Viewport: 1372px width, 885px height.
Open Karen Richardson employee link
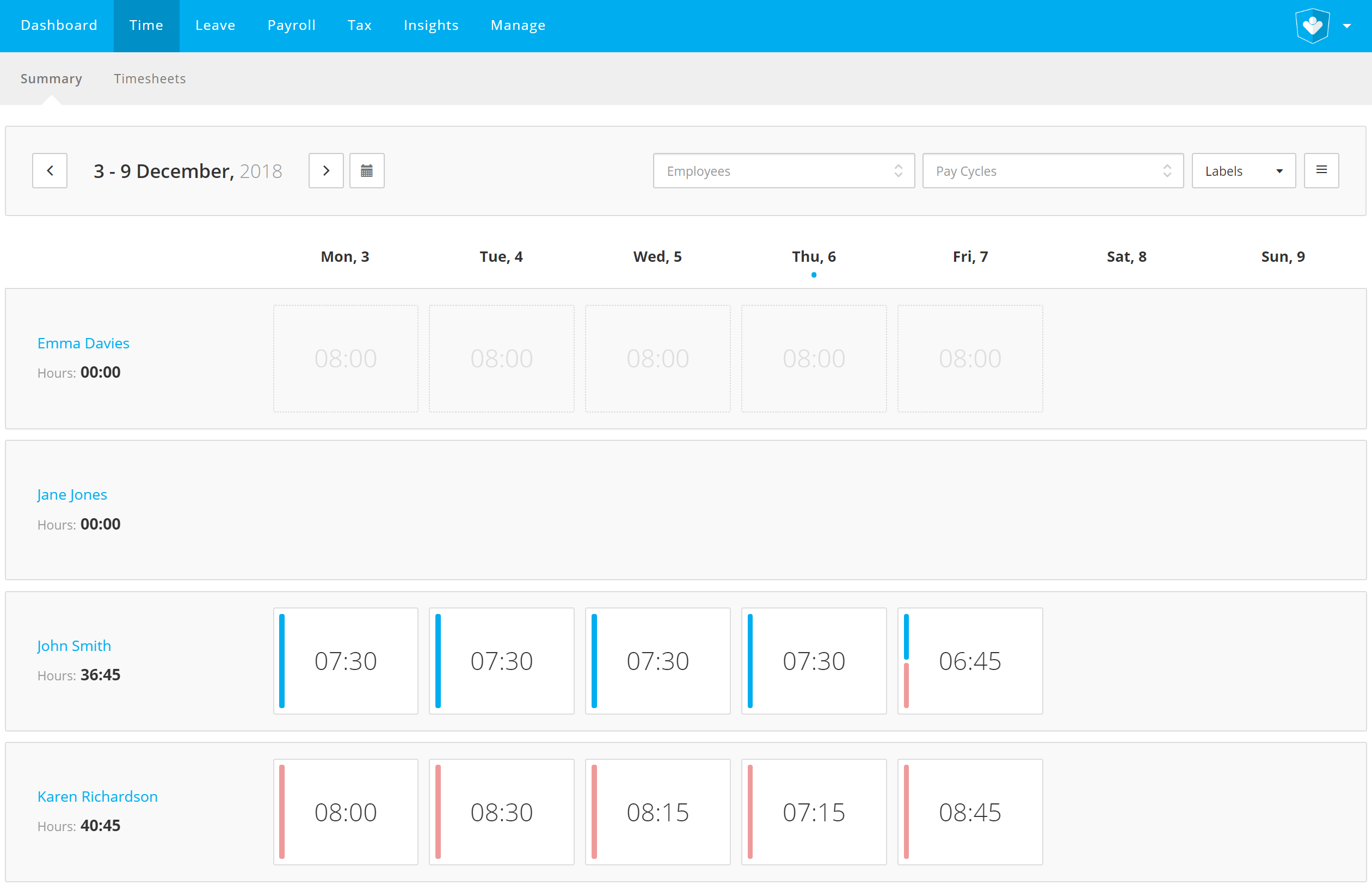coord(97,796)
